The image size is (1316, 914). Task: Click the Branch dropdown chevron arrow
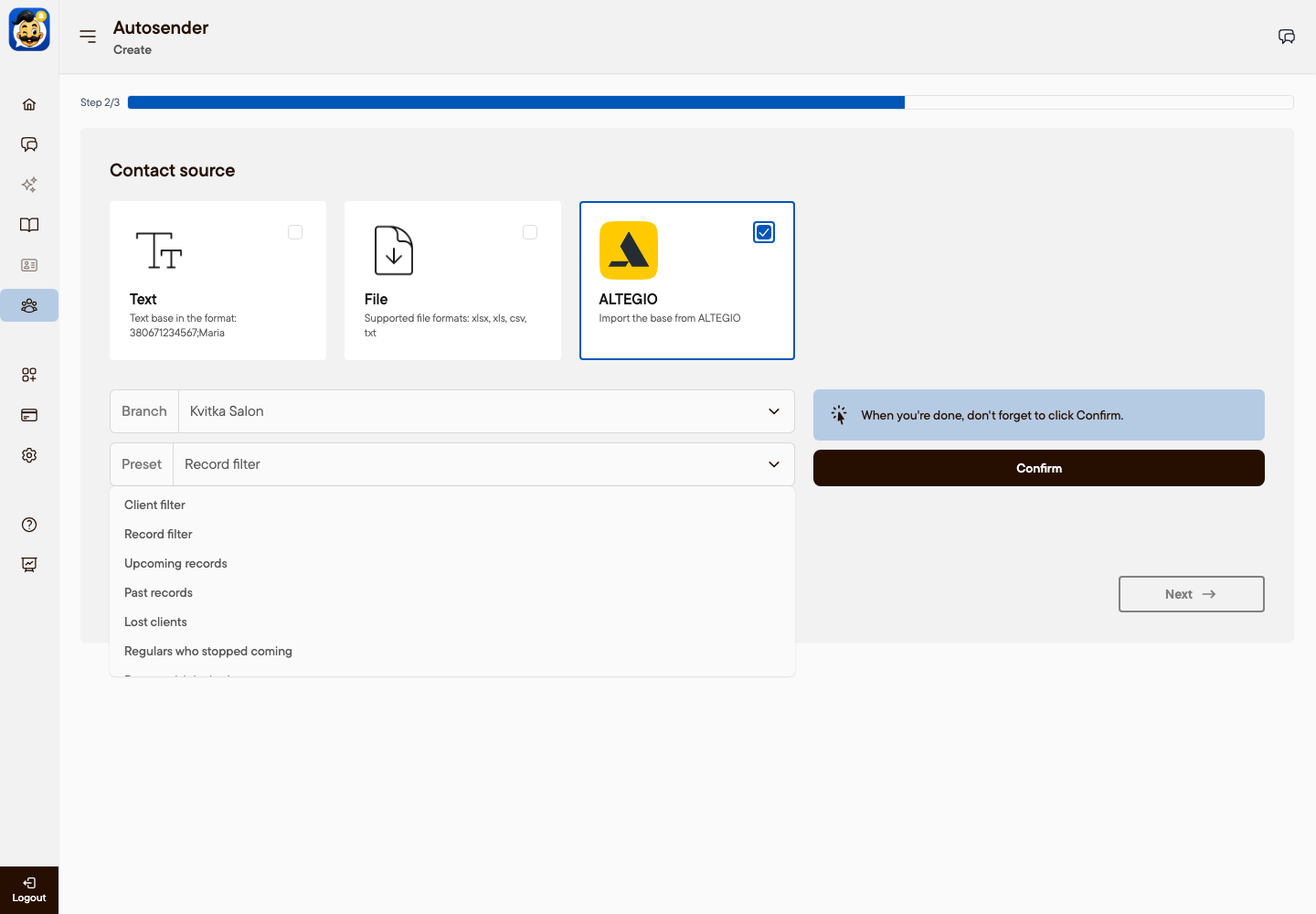(774, 411)
